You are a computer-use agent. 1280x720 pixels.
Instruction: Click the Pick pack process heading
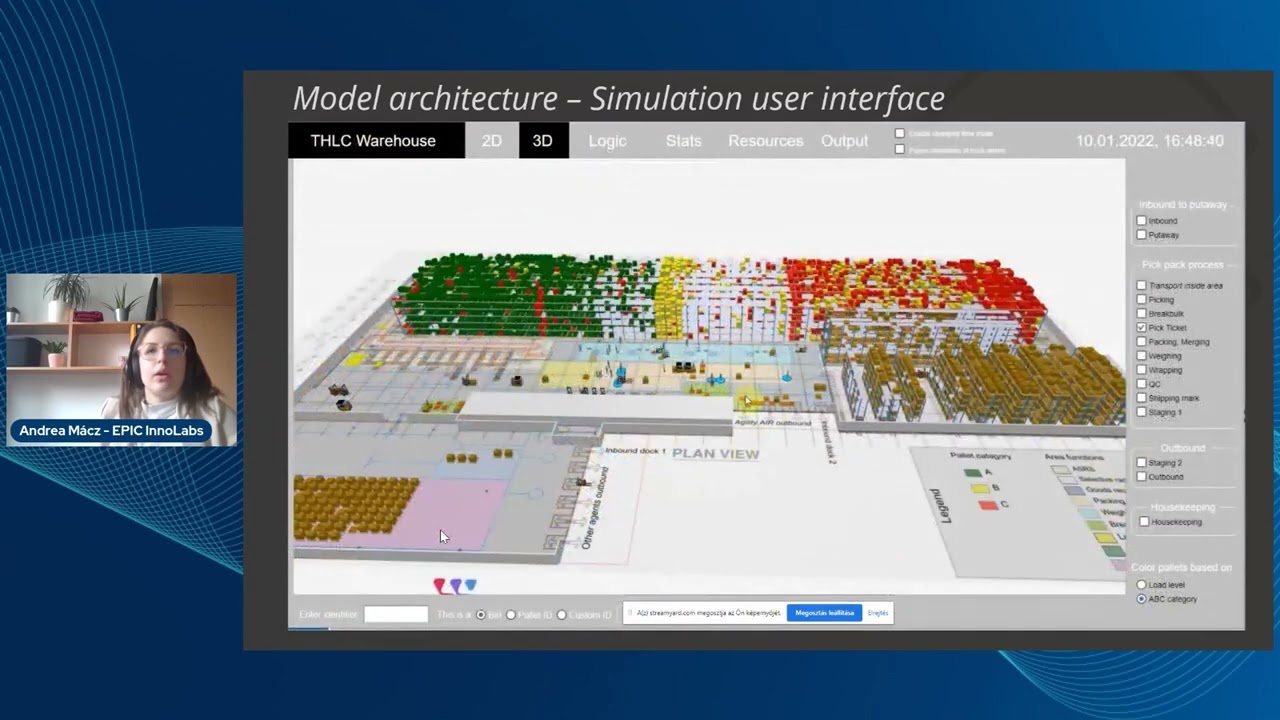pyautogui.click(x=1182, y=265)
